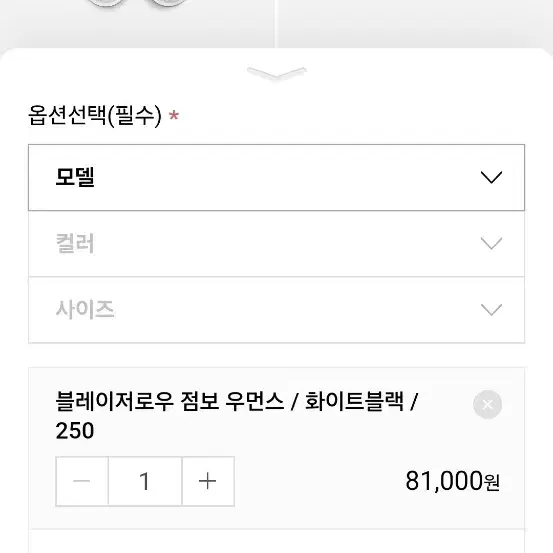Click the red required asterisk mark
Image resolution: width=553 pixels, height=553 pixels.
click(x=174, y=116)
